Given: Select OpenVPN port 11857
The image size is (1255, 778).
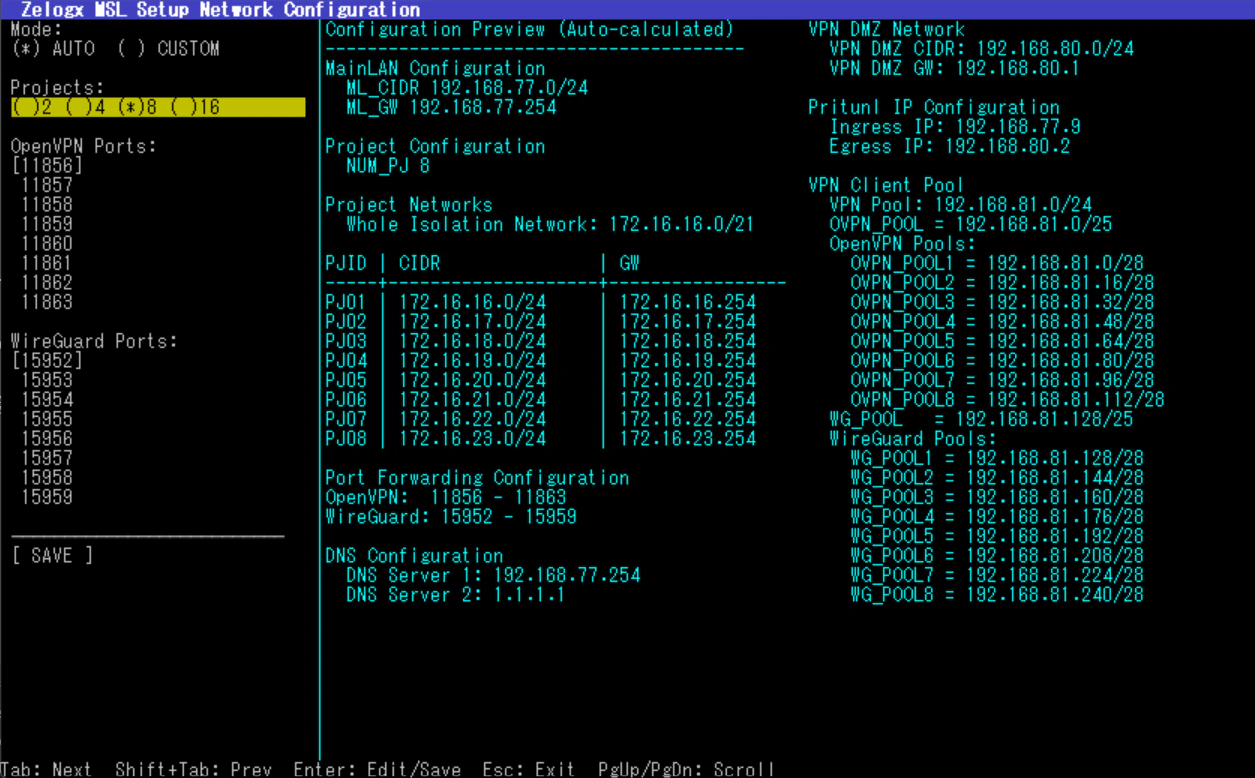Looking at the screenshot, I should click(47, 185).
